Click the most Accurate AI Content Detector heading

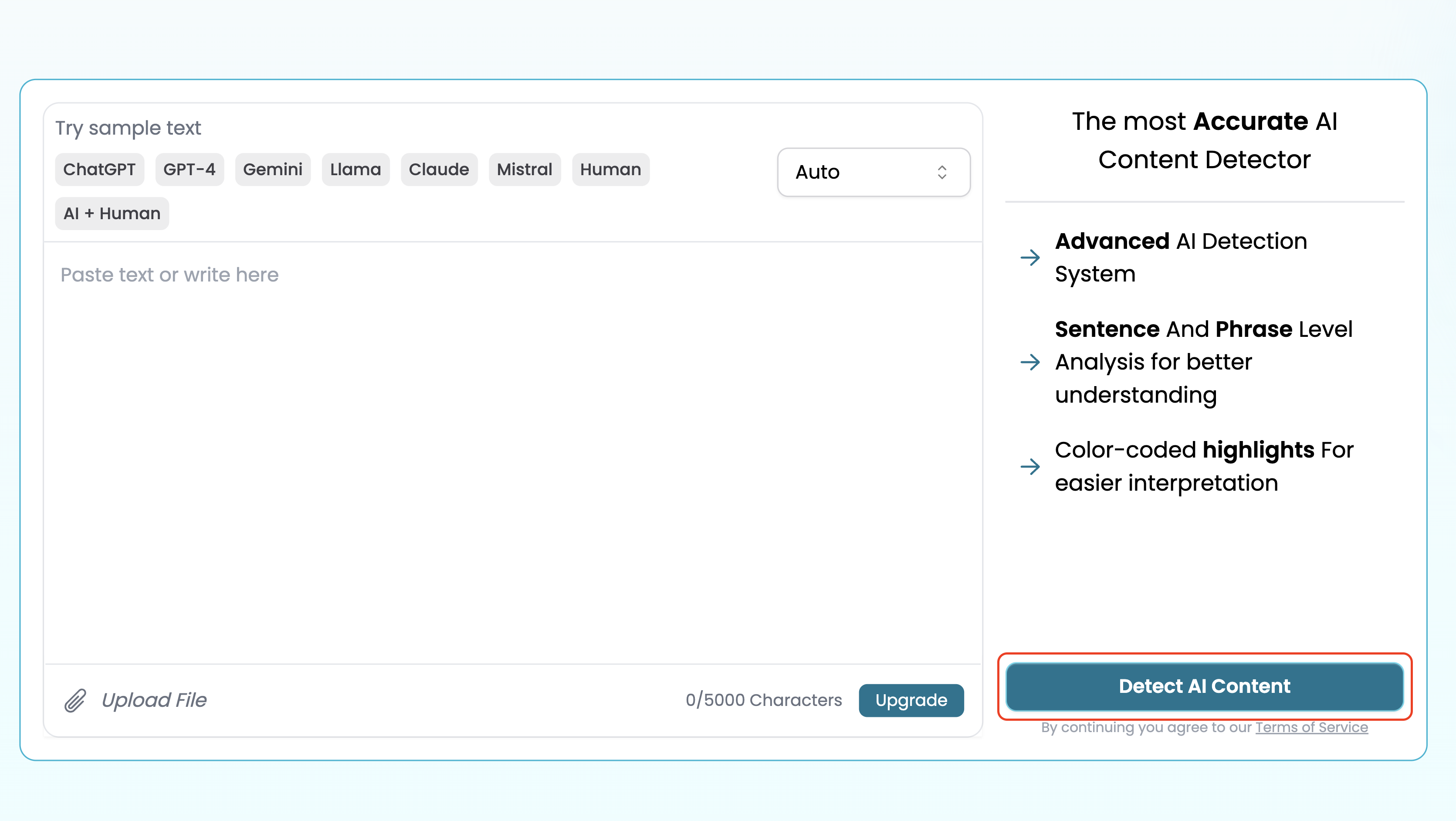(x=1205, y=140)
